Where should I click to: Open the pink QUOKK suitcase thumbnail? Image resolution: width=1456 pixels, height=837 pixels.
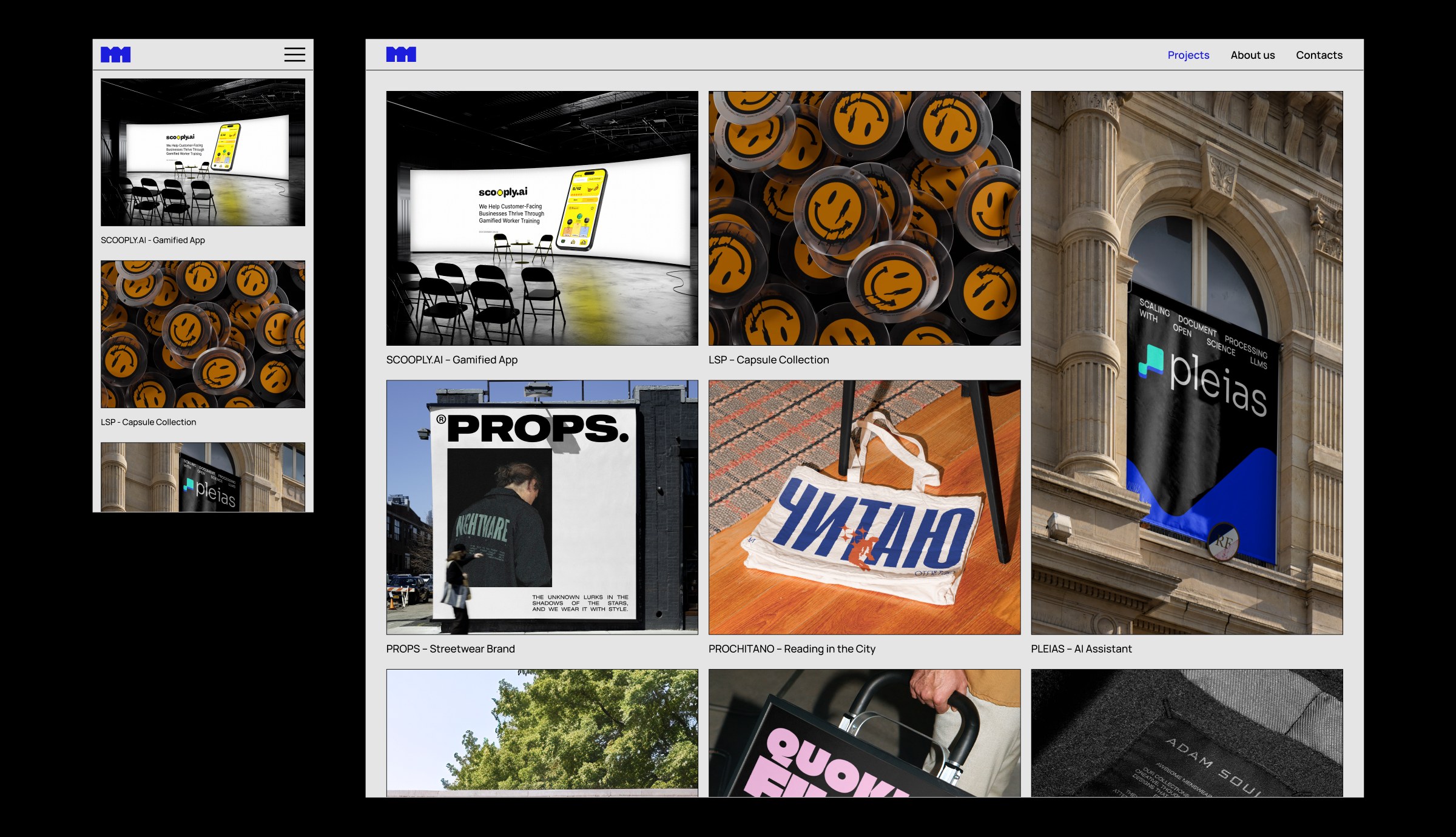(864, 733)
